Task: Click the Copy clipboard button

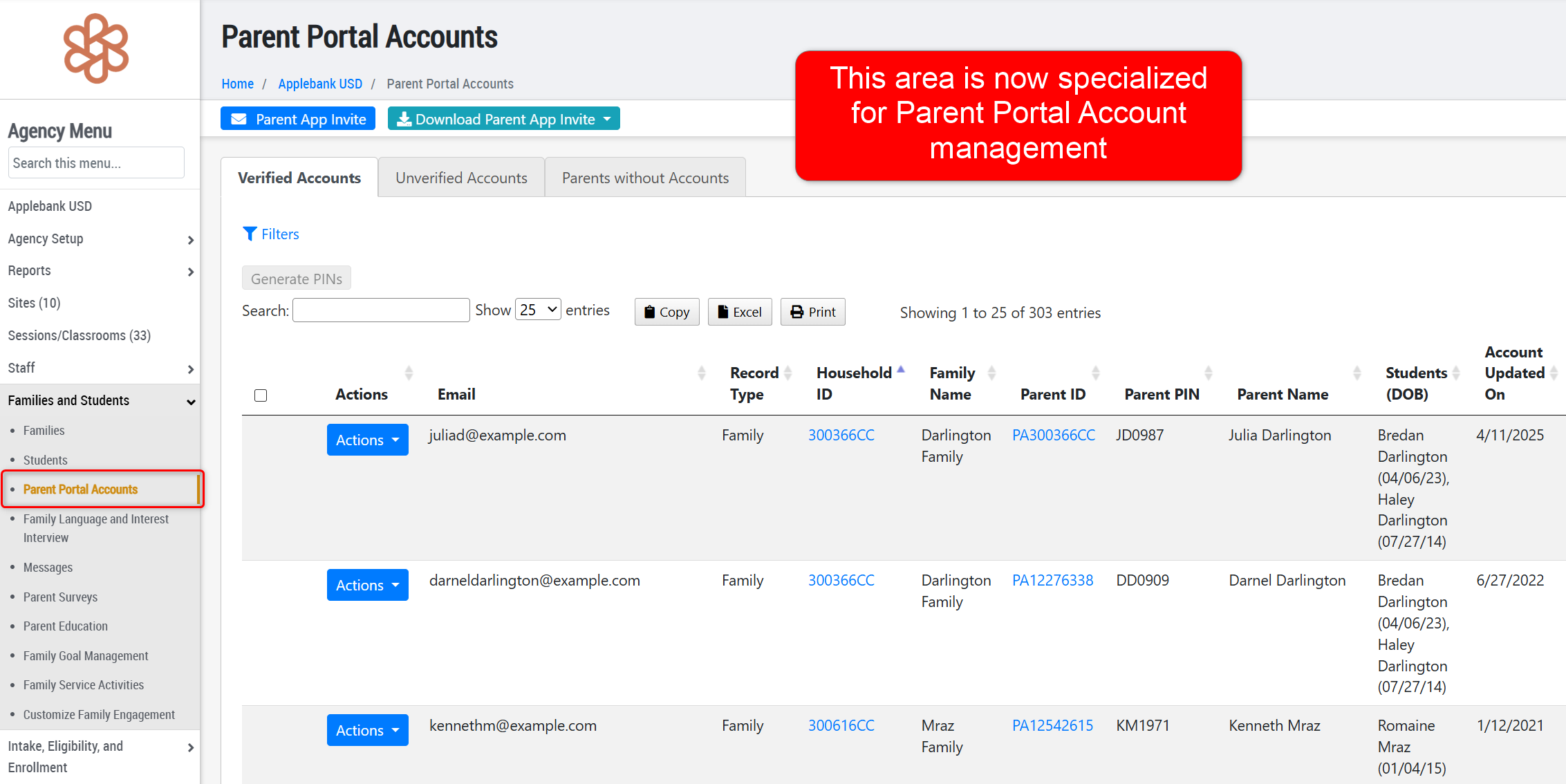Action: (667, 312)
